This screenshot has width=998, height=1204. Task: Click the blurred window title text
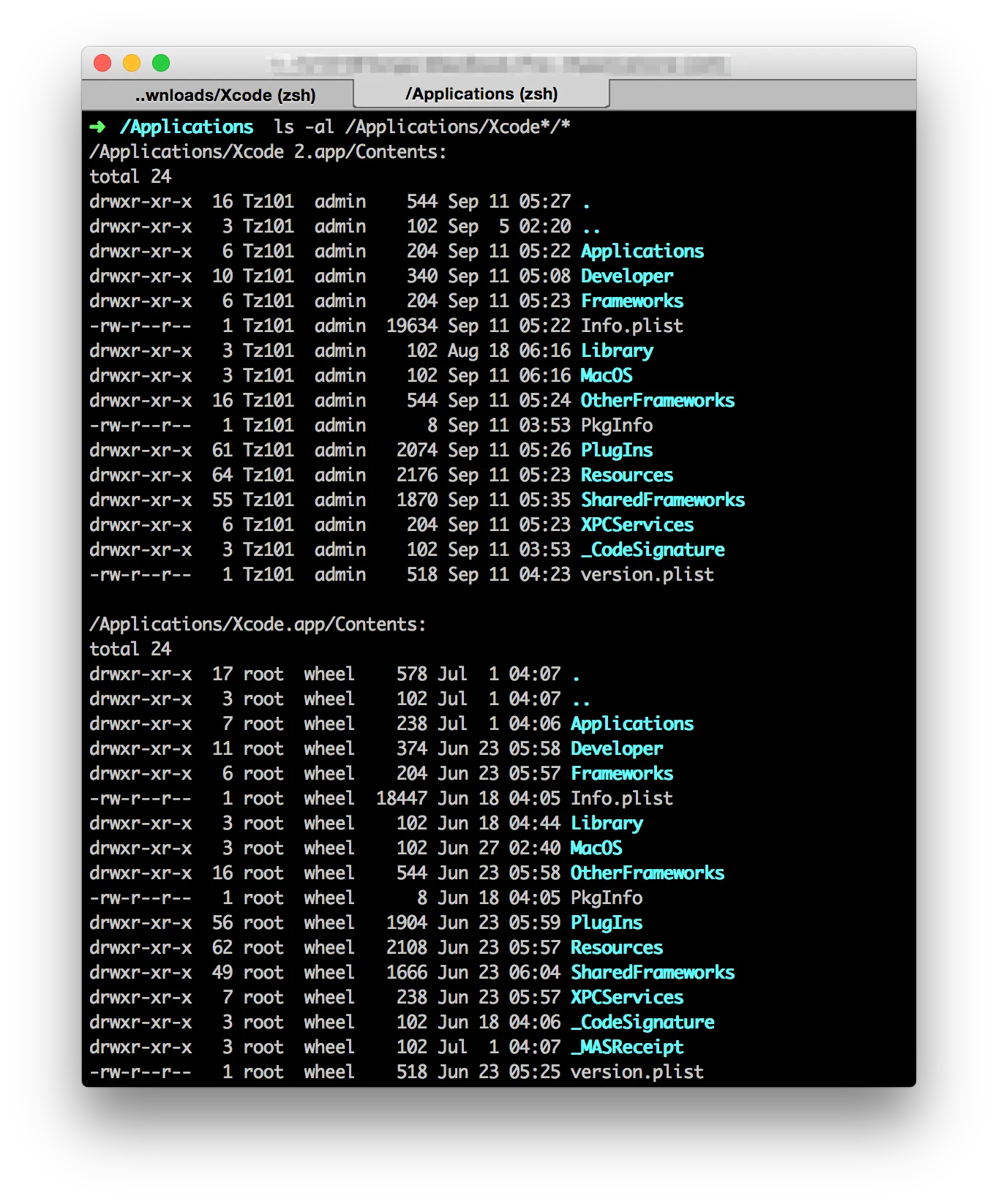pyautogui.click(x=498, y=65)
